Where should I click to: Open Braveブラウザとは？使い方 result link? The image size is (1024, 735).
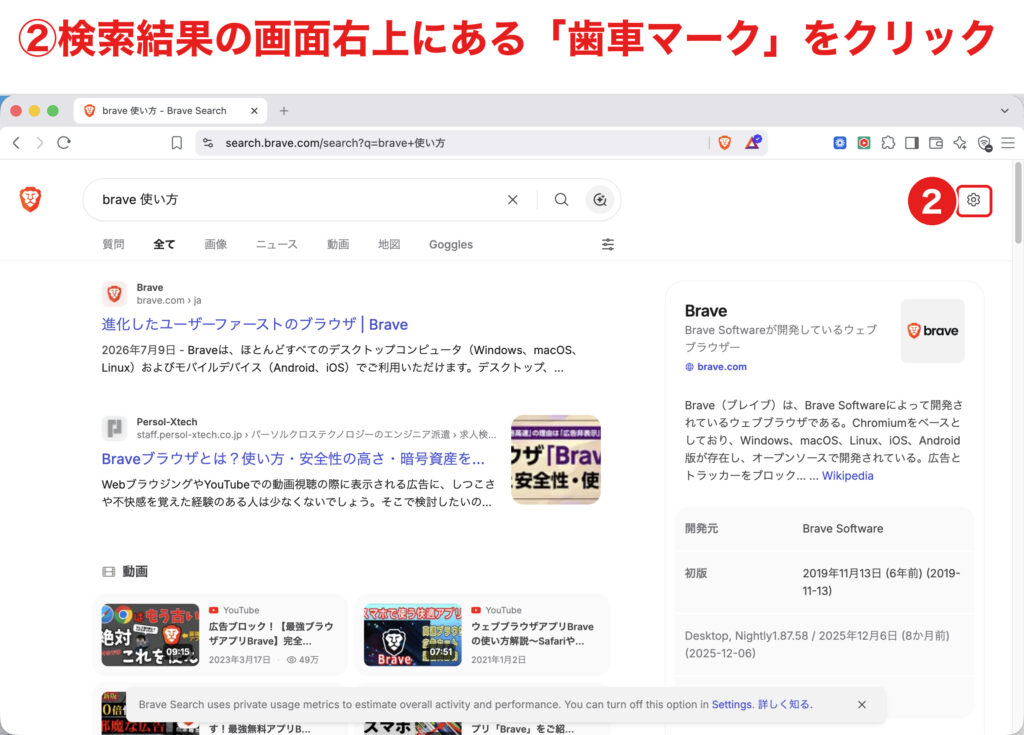[x=293, y=459]
